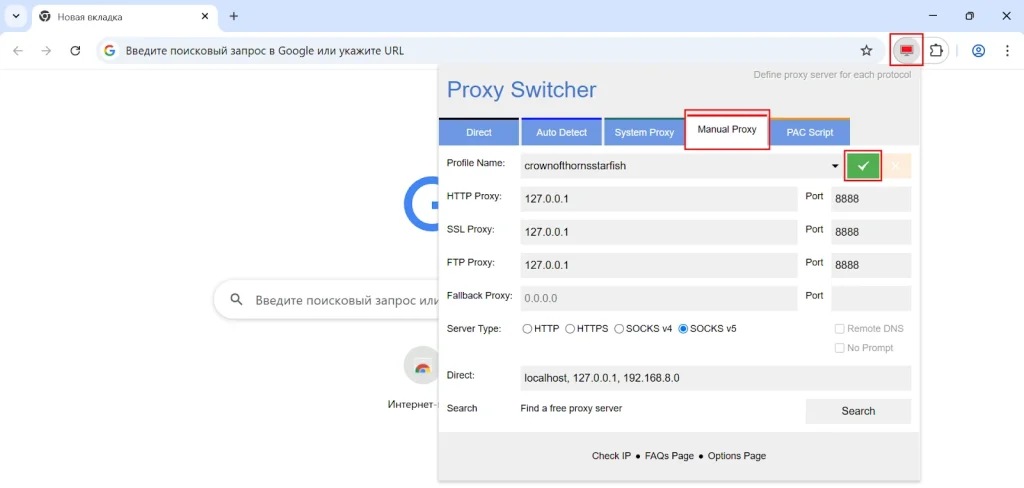Select SOCKS v4 server type
The image size is (1024, 488).
(618, 329)
